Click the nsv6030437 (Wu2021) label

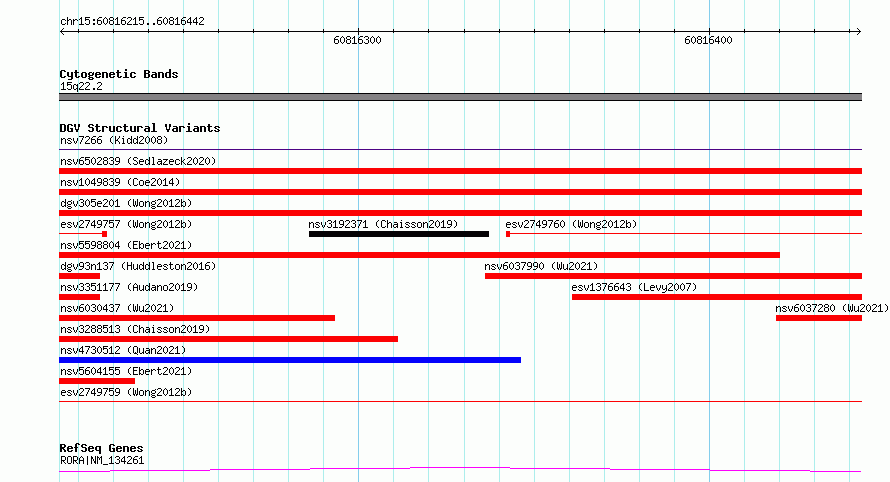117,308
